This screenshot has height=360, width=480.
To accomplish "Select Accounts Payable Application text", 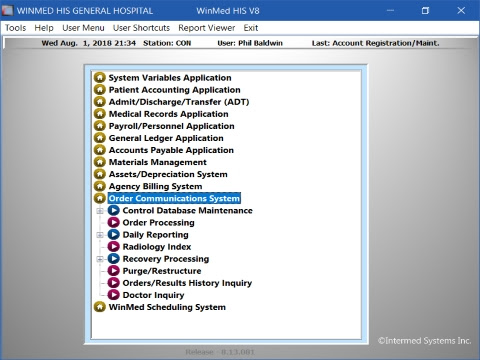I will click(171, 150).
